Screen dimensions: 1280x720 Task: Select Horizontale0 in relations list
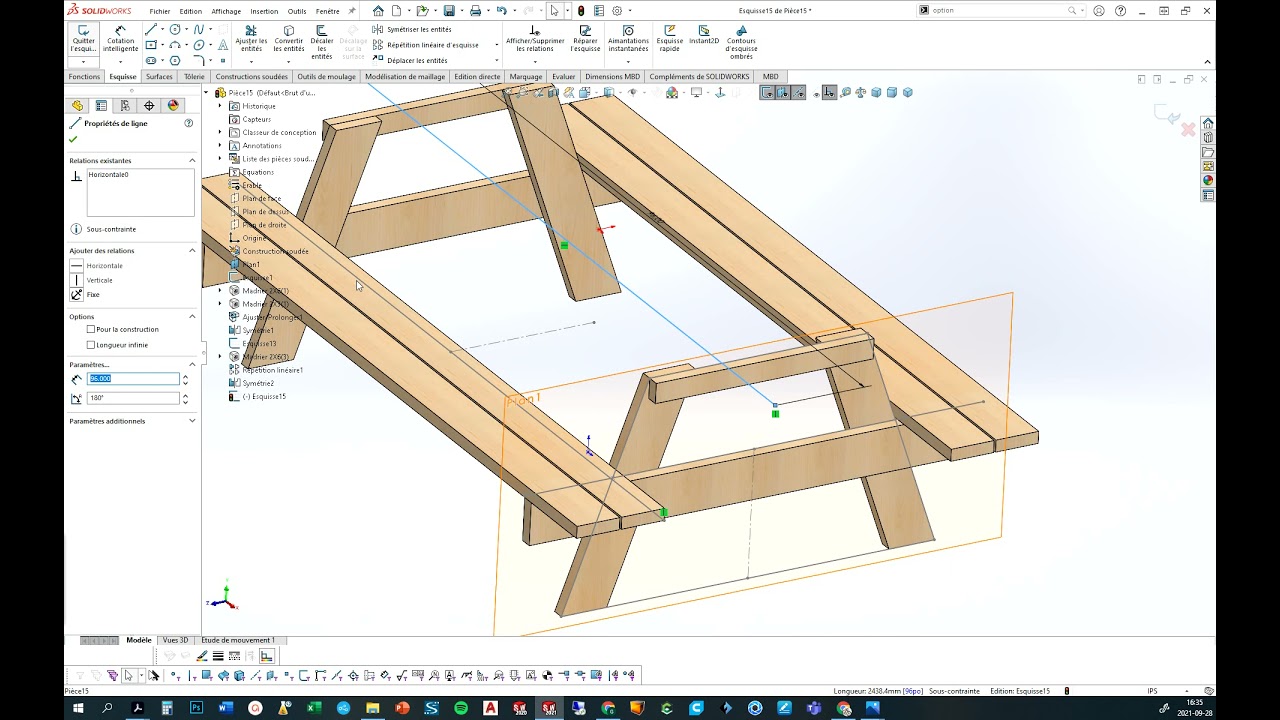[x=108, y=175]
